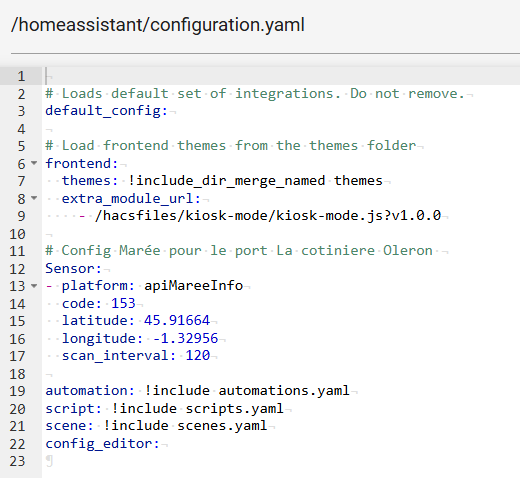The image size is (520, 478).
Task: Click the scan_interval value 120
Action: point(198,355)
